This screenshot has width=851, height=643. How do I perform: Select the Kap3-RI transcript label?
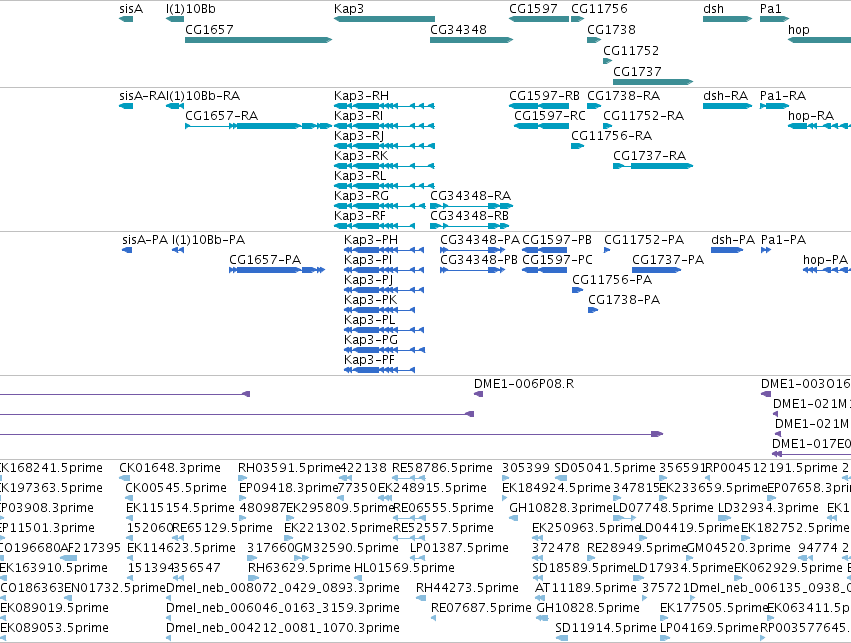pyautogui.click(x=358, y=116)
